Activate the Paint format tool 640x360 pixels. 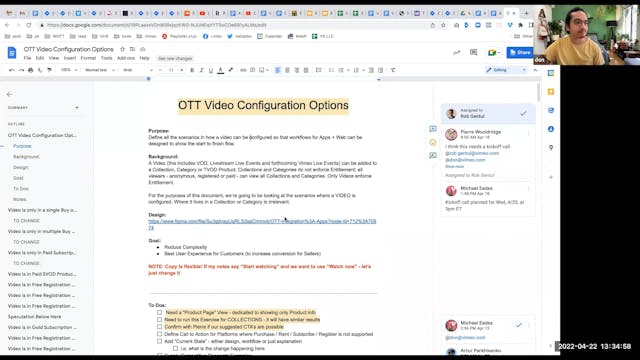[x=49, y=70]
